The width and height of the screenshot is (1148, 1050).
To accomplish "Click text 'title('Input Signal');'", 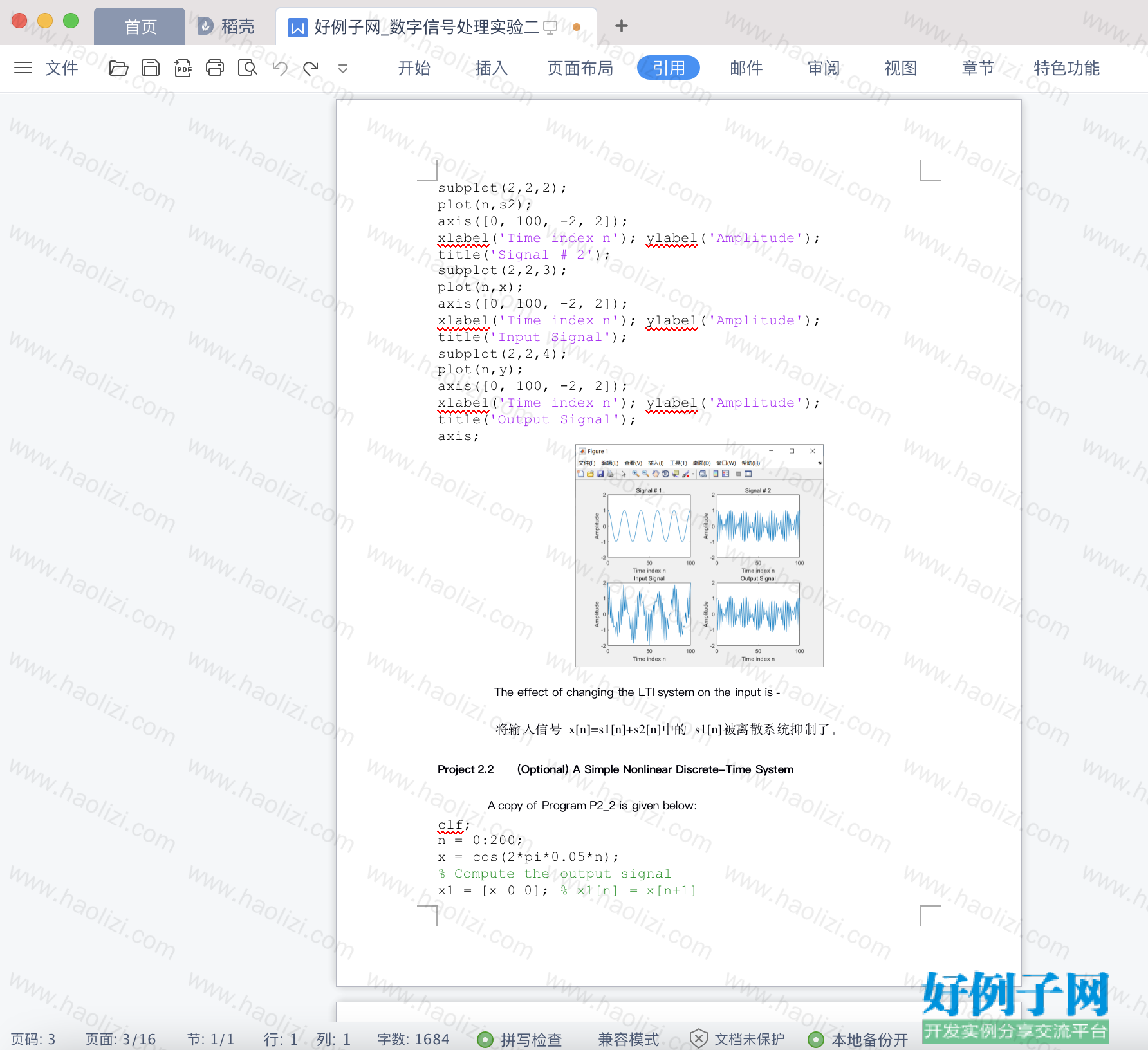I will (532, 337).
